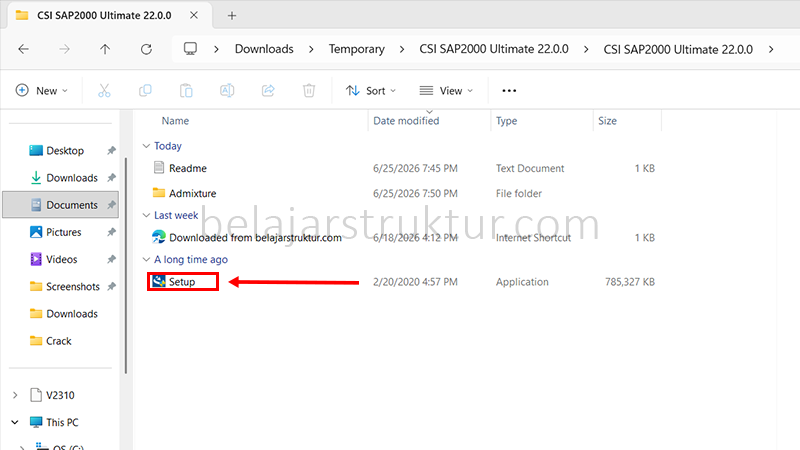800x450 pixels.
Task: Click the pin icon beside Pictures
Action: (x=111, y=232)
